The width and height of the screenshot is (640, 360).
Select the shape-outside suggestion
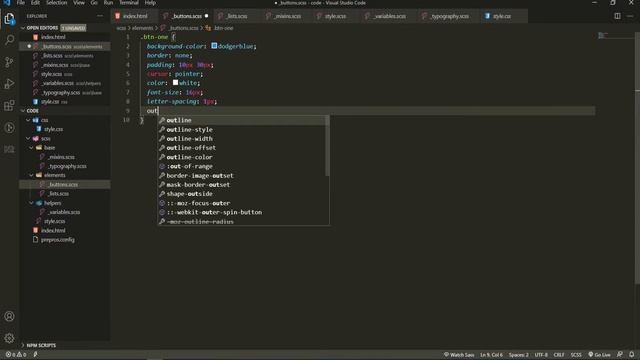tap(243, 194)
